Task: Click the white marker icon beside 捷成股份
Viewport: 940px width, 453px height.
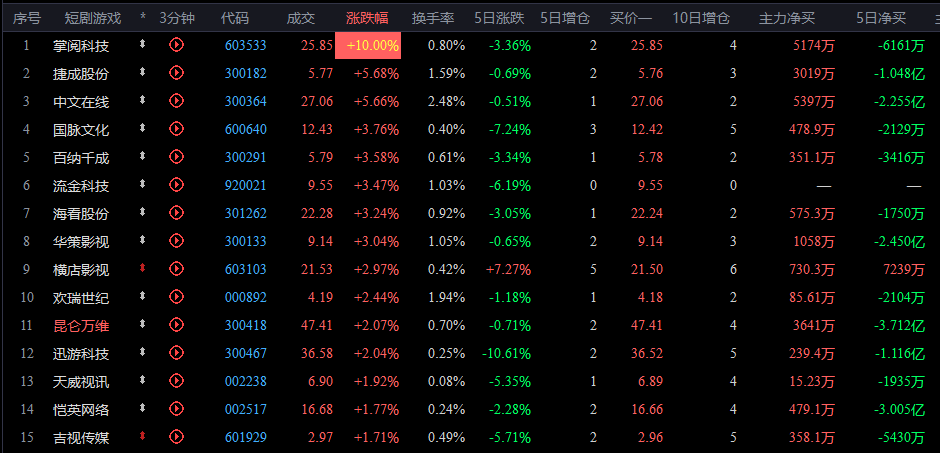Action: [x=142, y=72]
